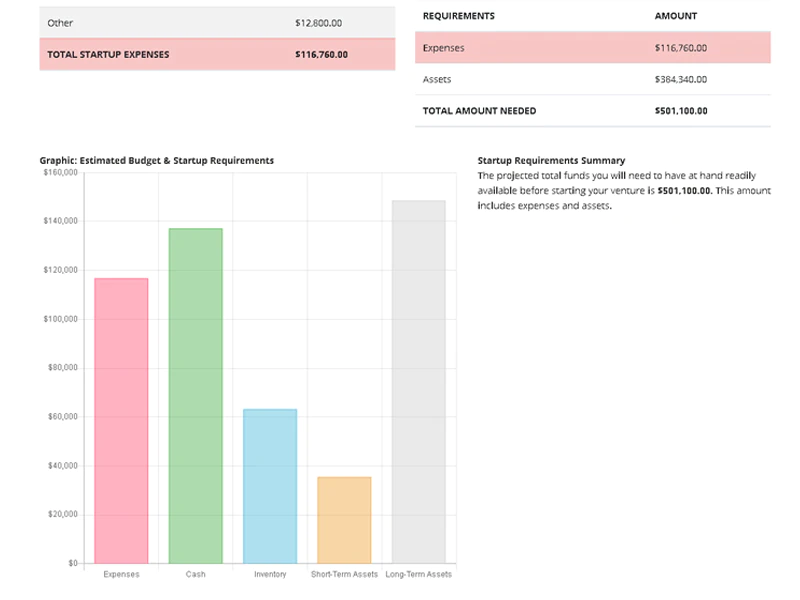Select the Other expense row

217,22
